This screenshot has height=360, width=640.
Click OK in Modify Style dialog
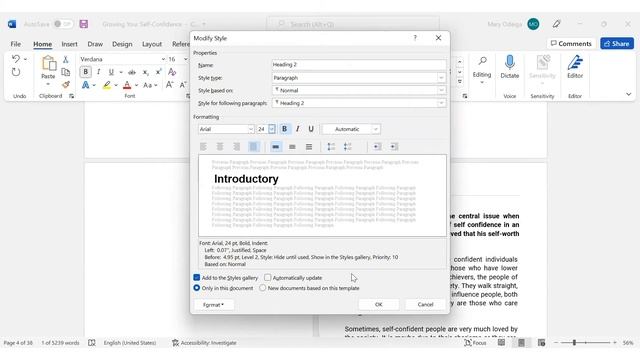379,304
